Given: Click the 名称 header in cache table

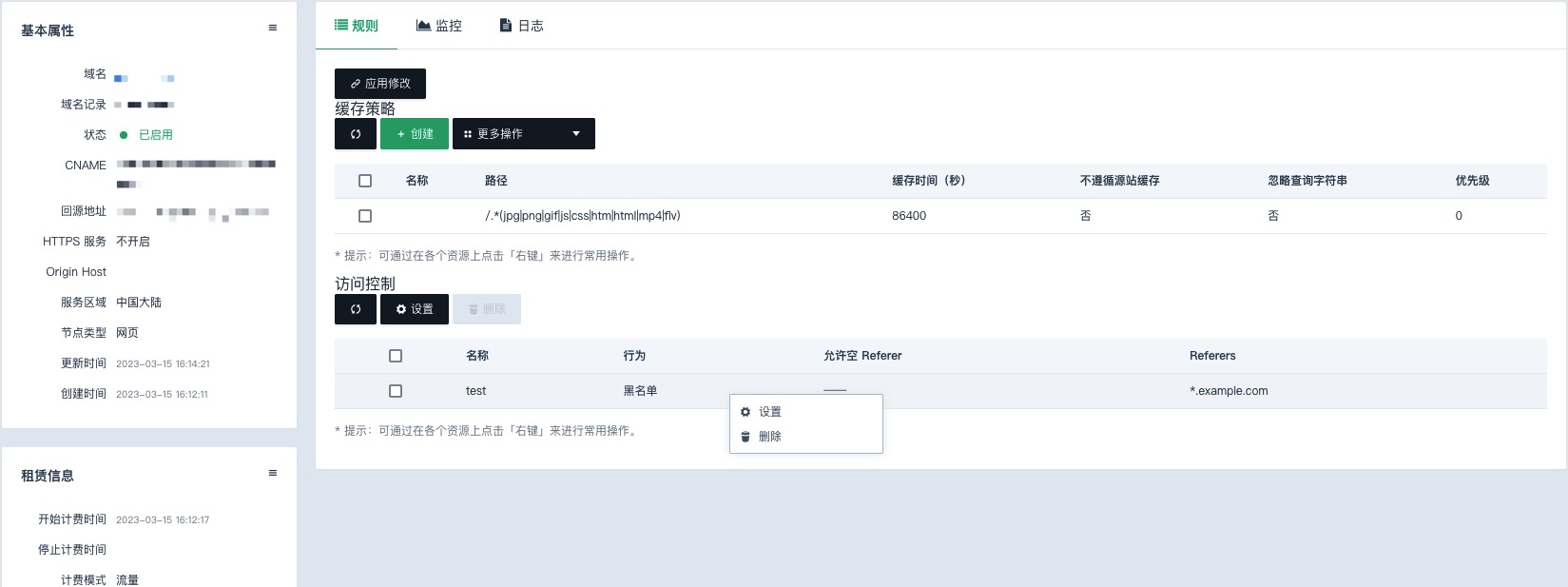Looking at the screenshot, I should (416, 181).
